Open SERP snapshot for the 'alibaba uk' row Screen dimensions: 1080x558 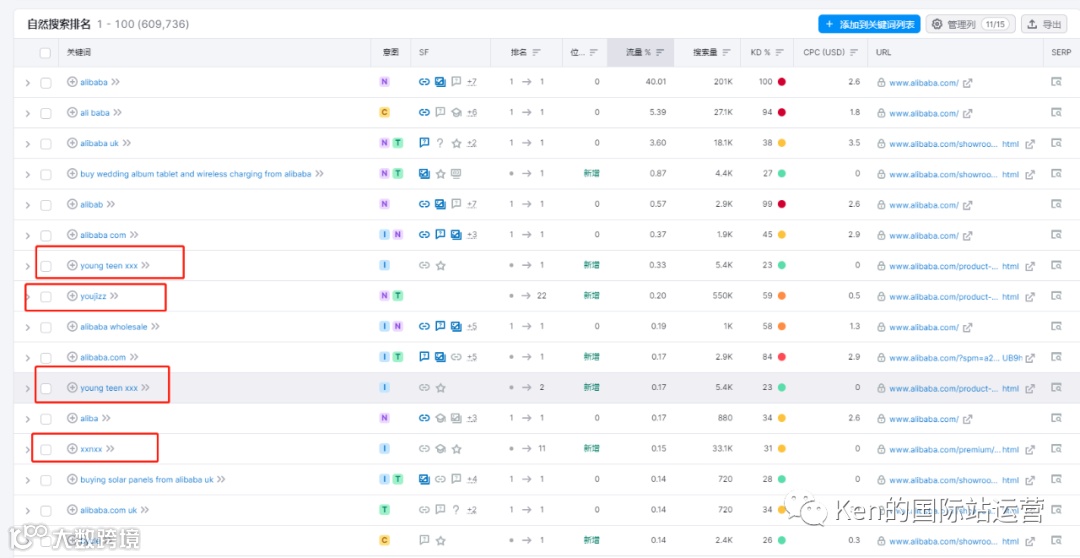tap(1056, 143)
